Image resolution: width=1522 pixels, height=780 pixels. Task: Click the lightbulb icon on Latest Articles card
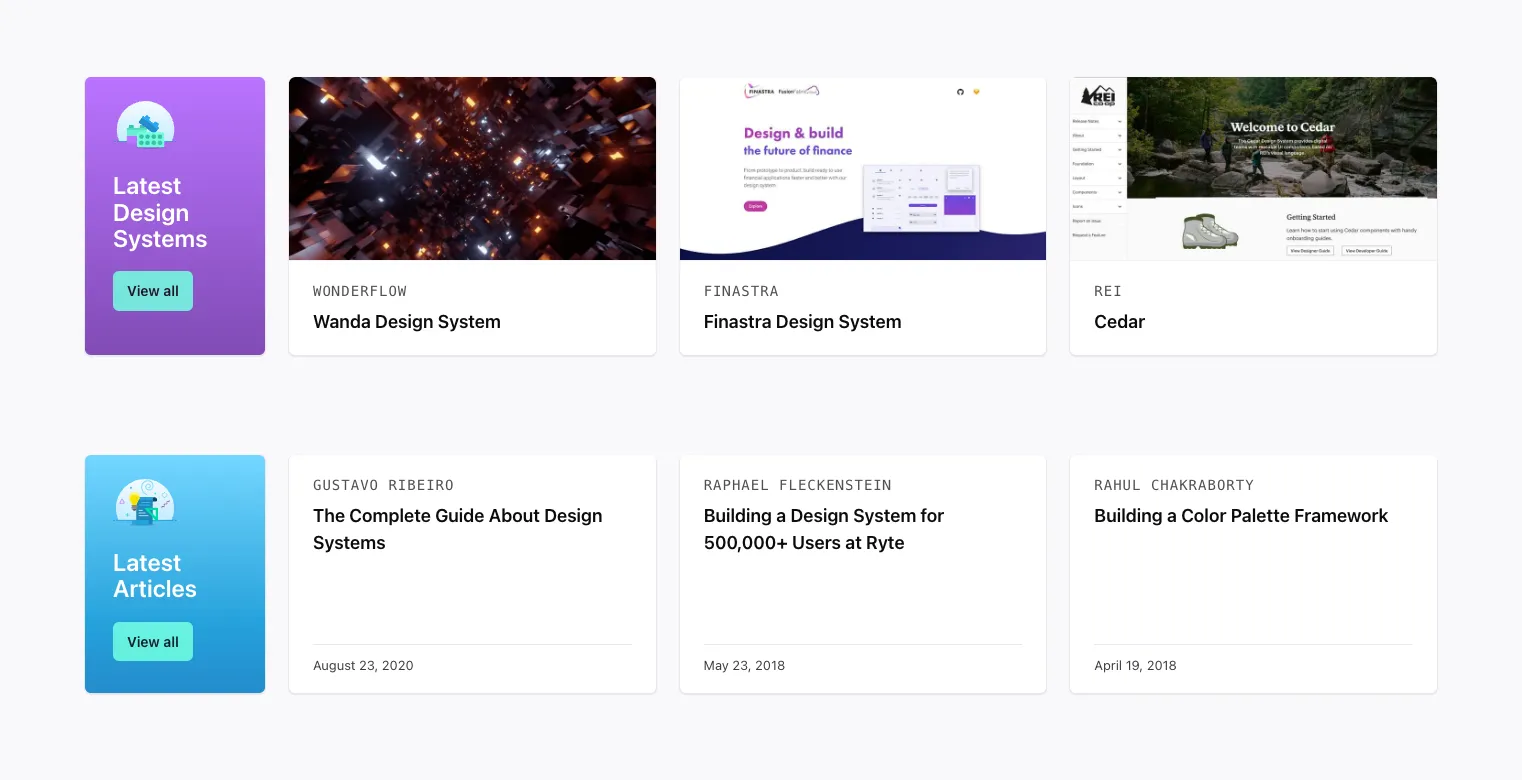[145, 501]
